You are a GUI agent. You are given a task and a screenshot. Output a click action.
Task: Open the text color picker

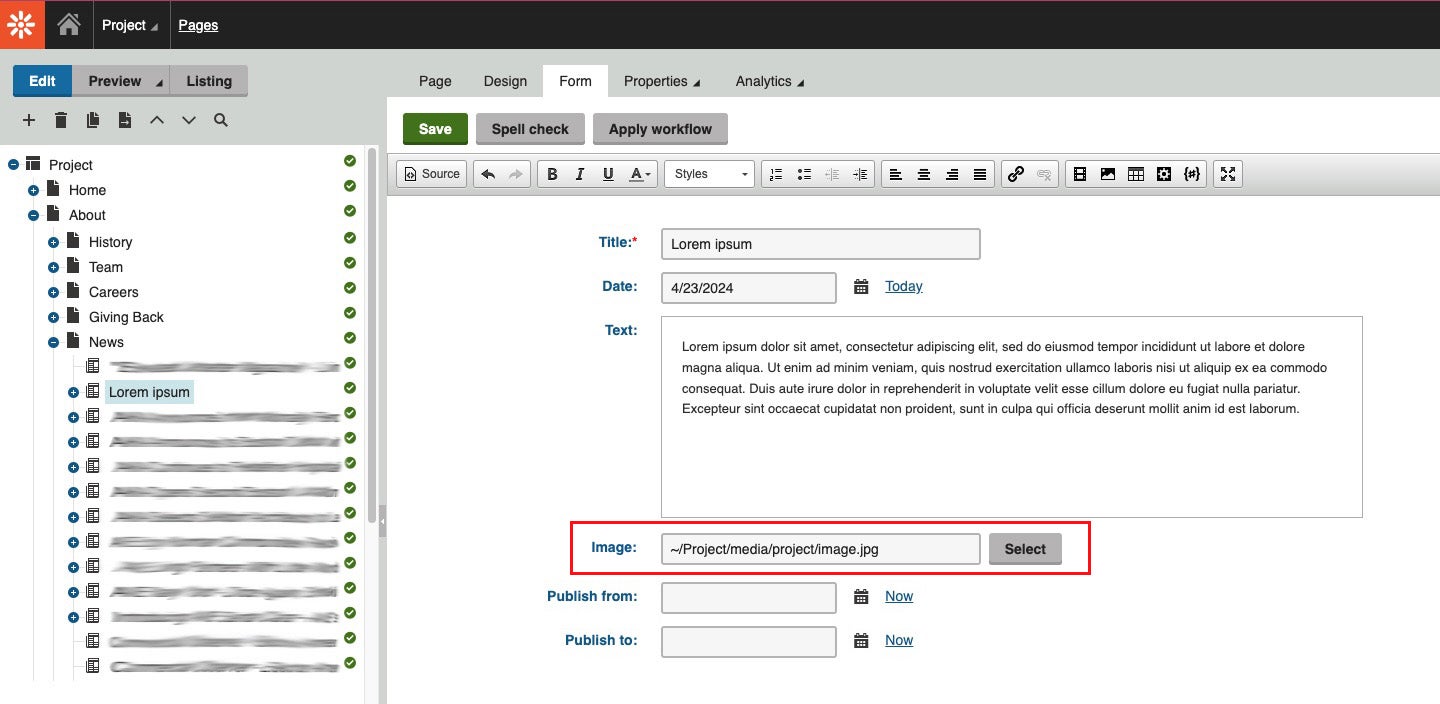tap(637, 173)
